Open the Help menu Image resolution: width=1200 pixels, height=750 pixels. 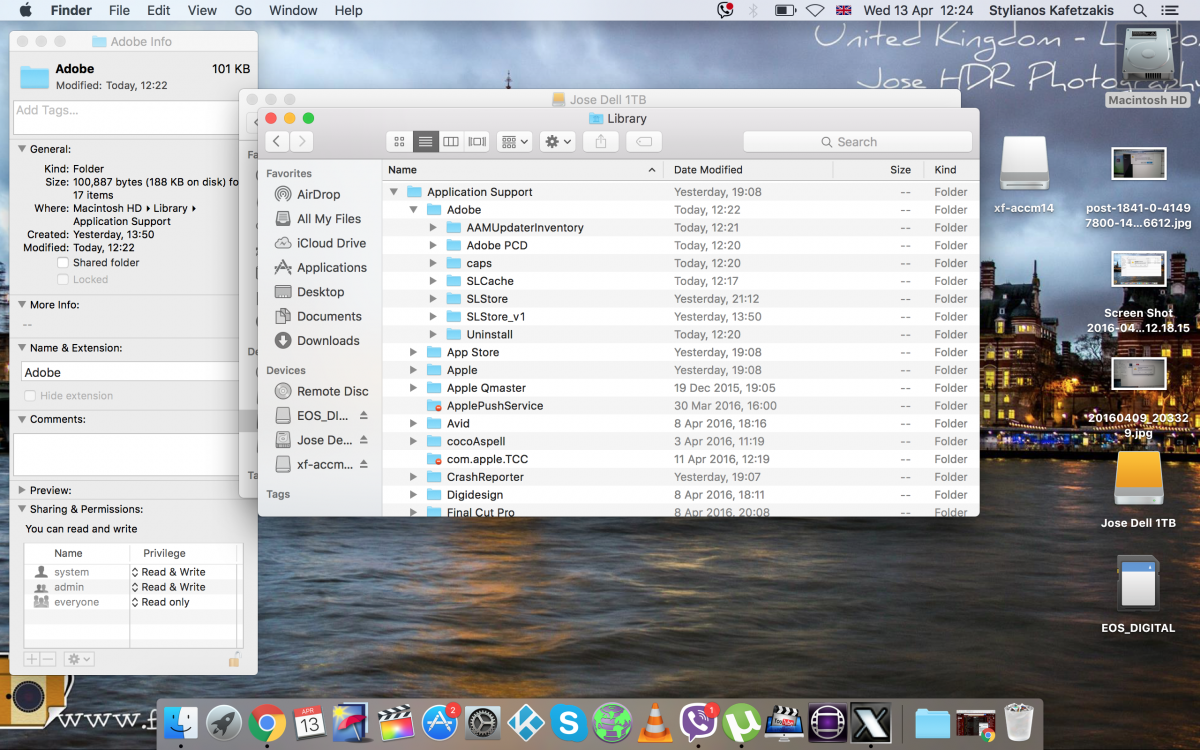(x=348, y=11)
